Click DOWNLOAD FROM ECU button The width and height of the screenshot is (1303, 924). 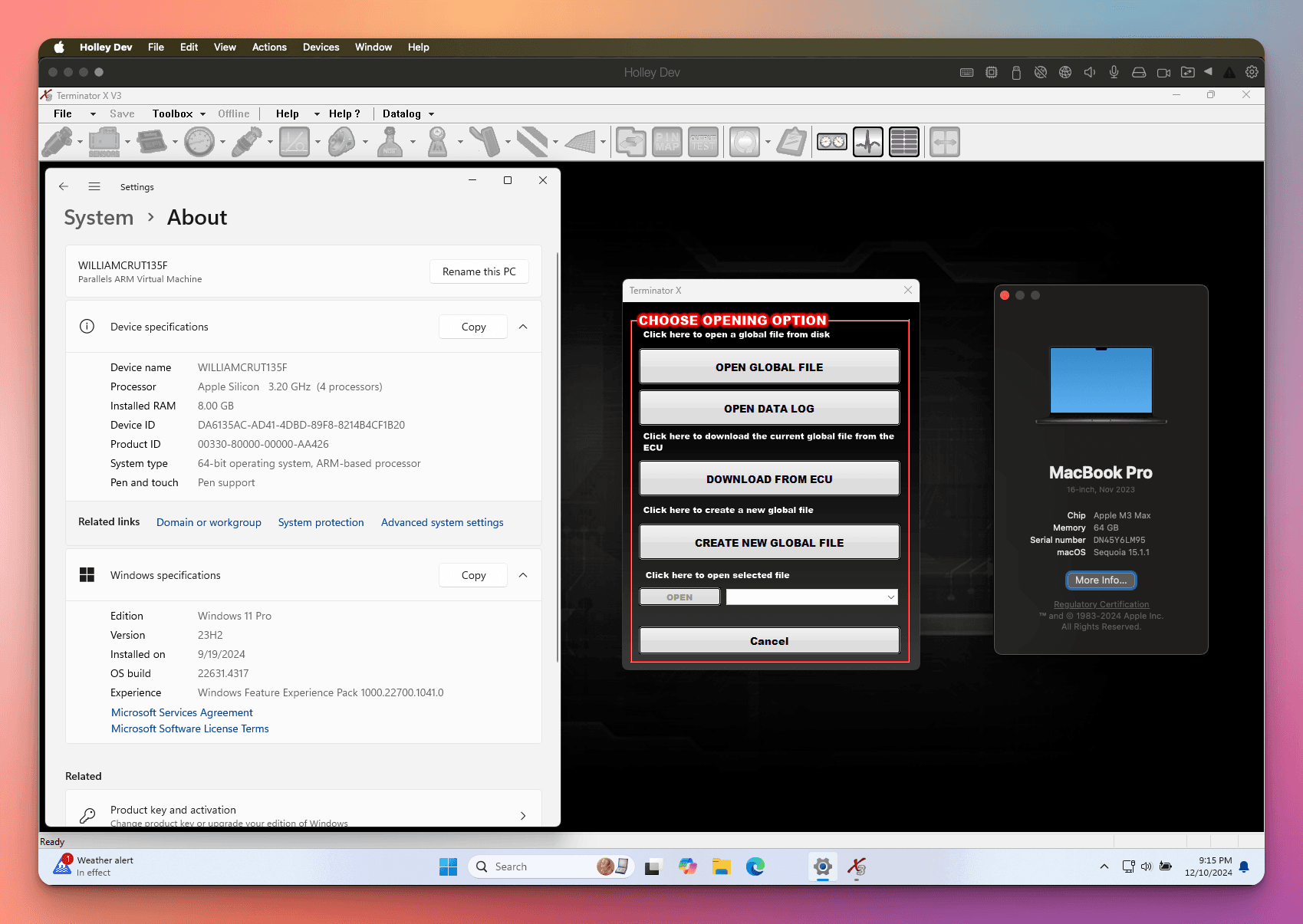(769, 478)
